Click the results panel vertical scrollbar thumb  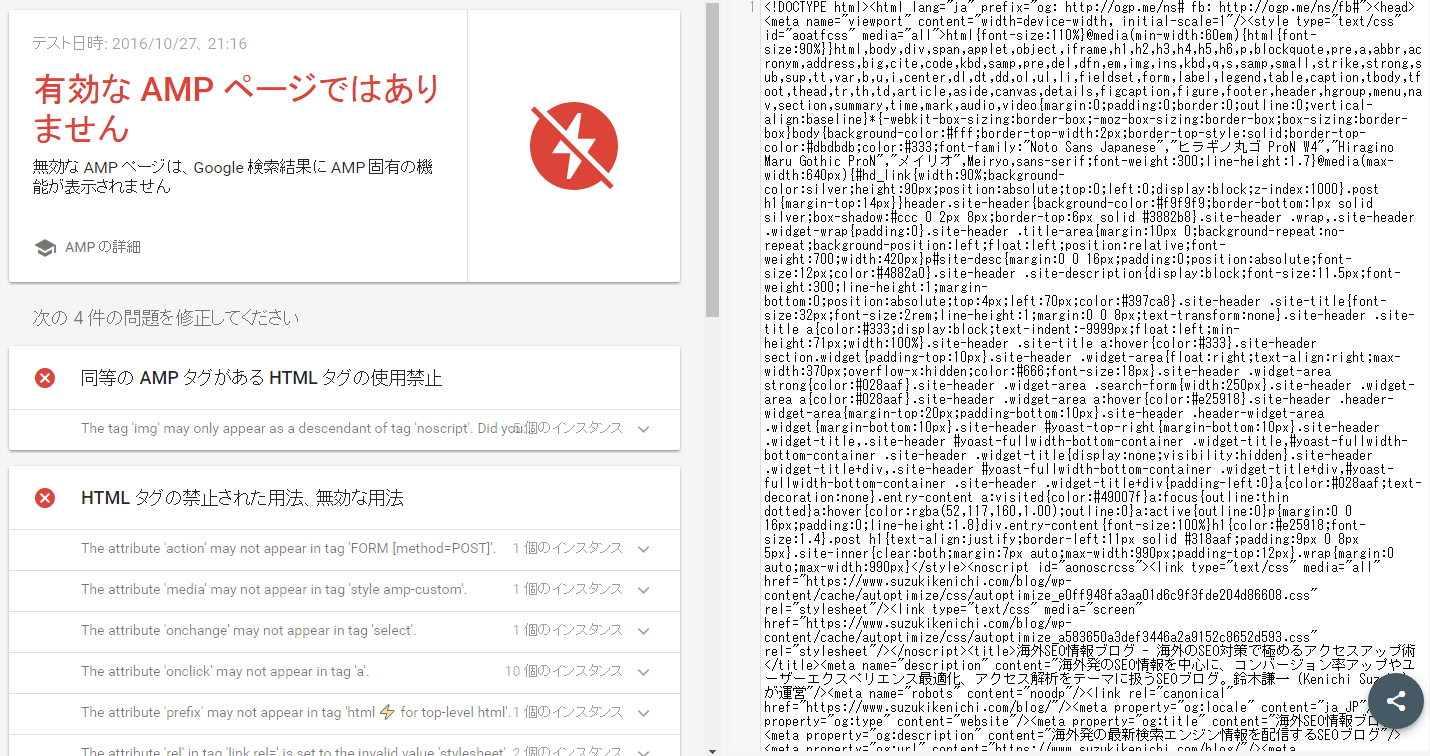(712, 160)
